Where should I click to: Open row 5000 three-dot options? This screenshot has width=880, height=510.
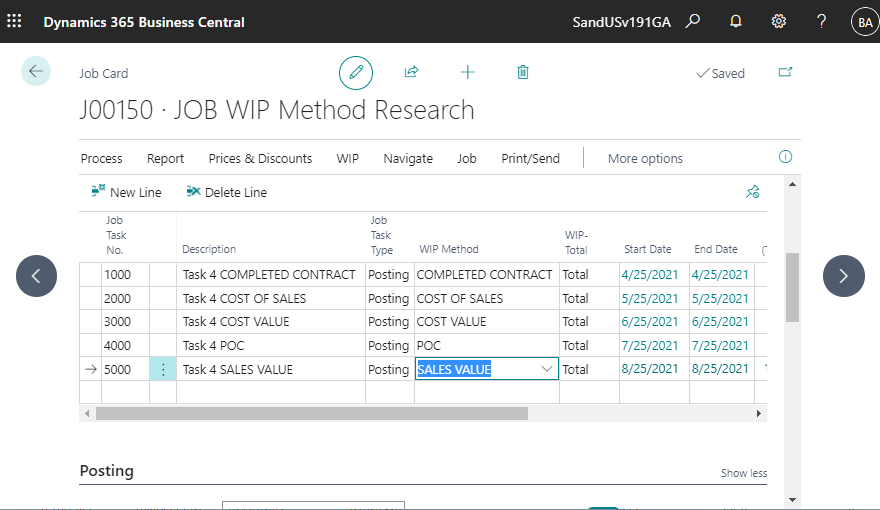point(163,369)
